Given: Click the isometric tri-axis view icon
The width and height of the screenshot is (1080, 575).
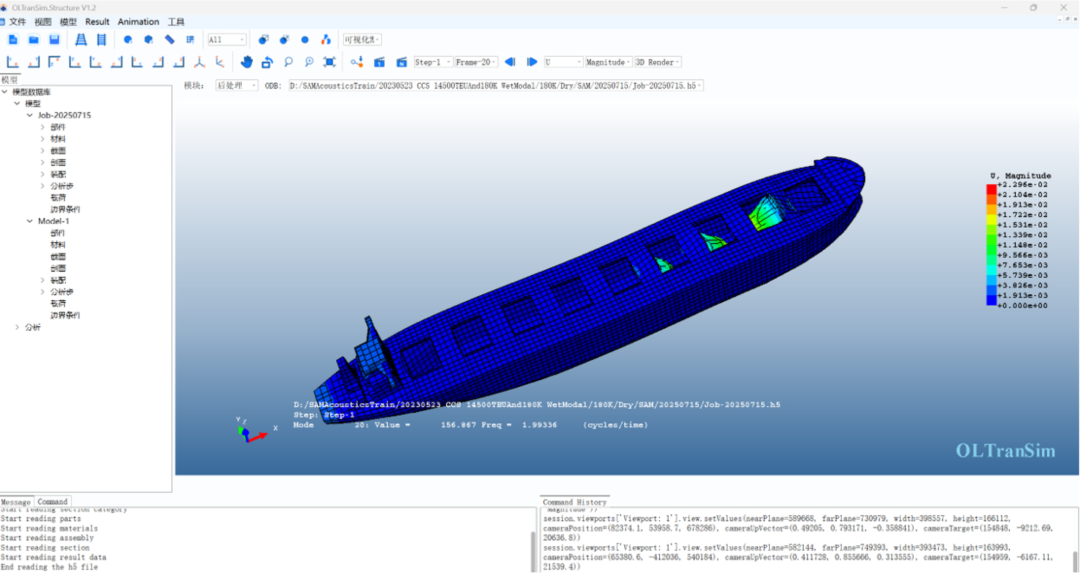Looking at the screenshot, I should click(x=199, y=62).
